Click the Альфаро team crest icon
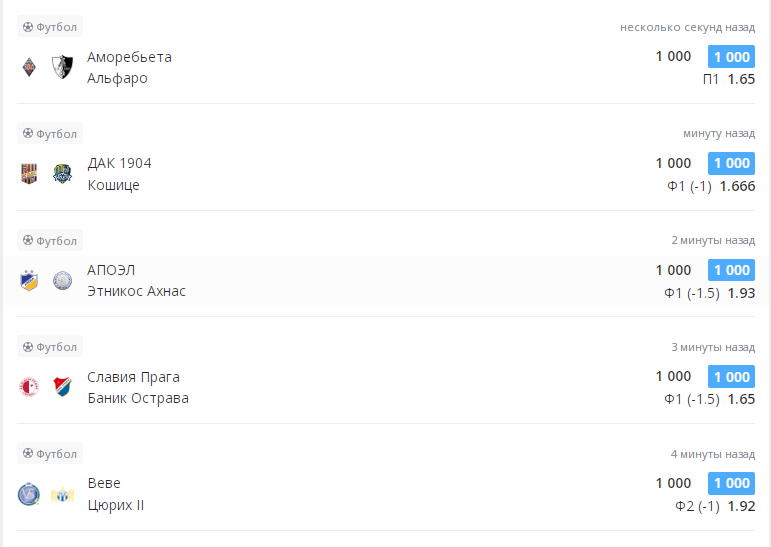Screen dimensions: 771x547 (x=63, y=67)
